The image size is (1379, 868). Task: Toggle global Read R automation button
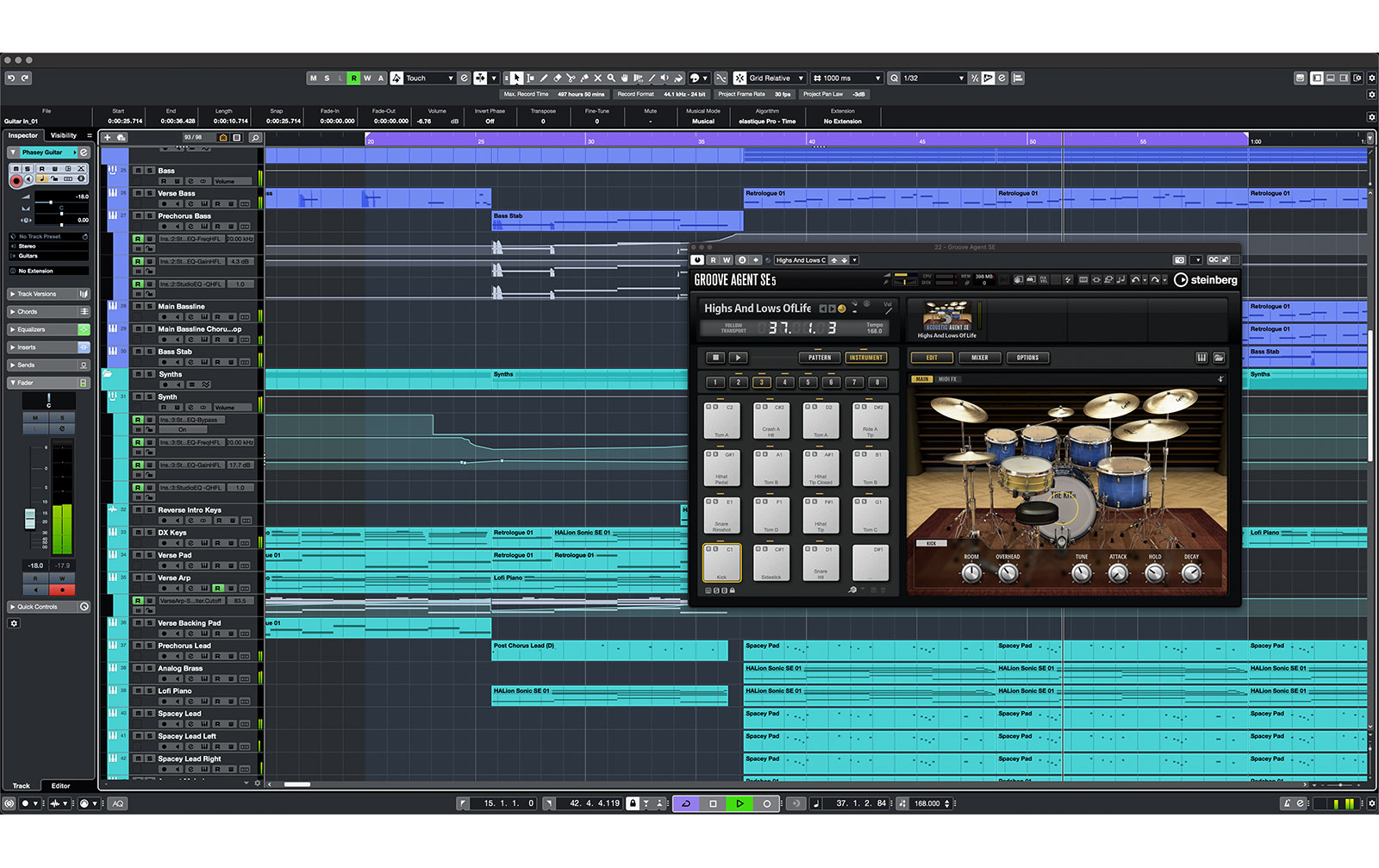click(x=353, y=78)
